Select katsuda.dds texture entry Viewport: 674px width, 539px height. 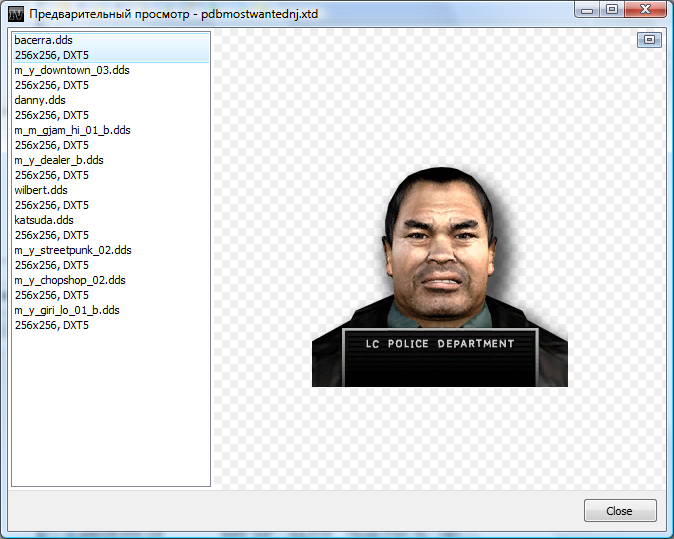[x=111, y=228]
